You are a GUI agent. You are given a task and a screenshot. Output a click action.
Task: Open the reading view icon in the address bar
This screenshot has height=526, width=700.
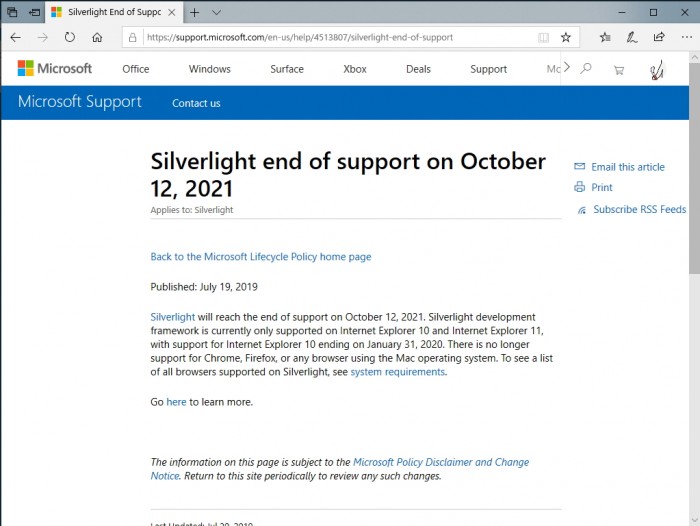coord(543,37)
